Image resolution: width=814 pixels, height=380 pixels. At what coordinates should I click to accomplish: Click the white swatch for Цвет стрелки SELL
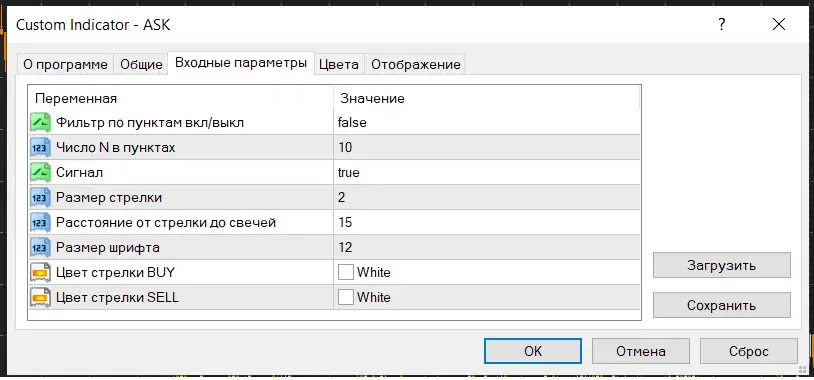click(346, 297)
